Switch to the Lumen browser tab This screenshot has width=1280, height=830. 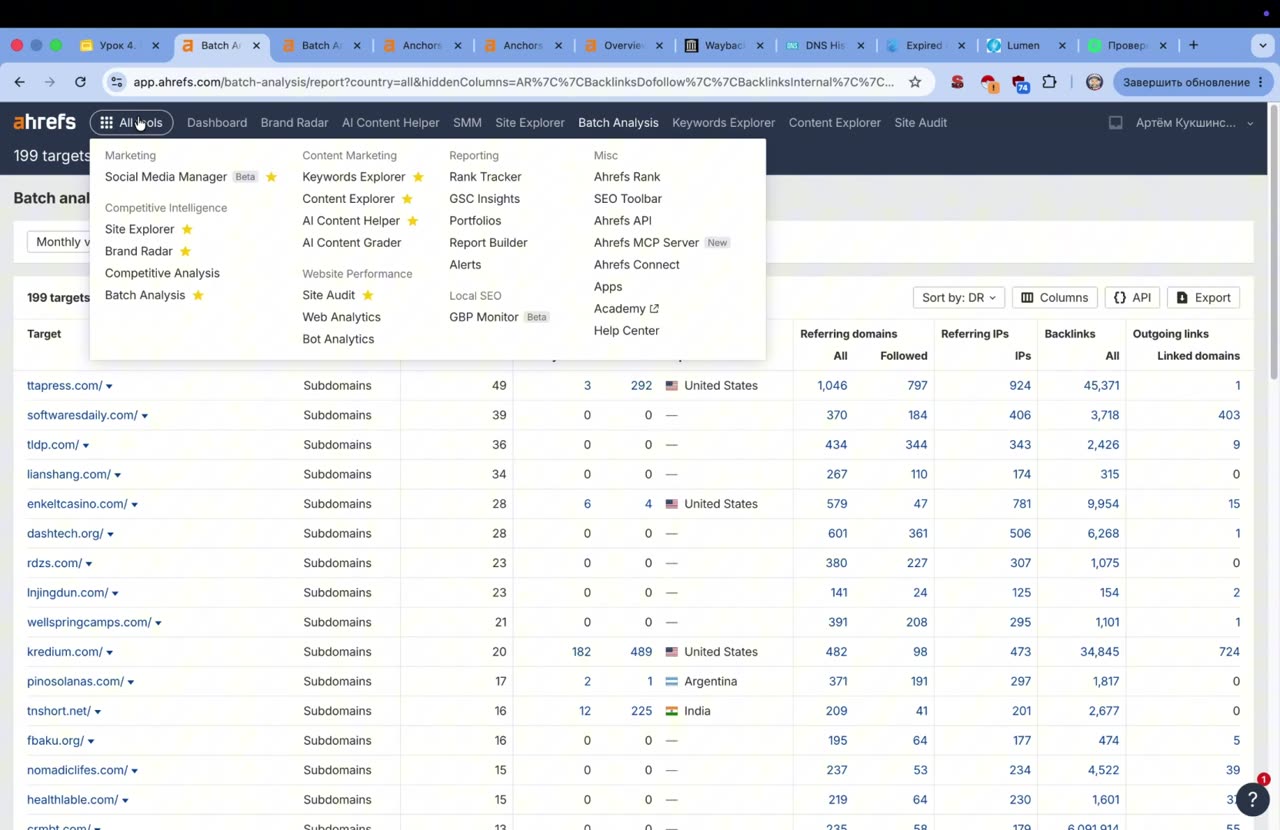(1026, 45)
